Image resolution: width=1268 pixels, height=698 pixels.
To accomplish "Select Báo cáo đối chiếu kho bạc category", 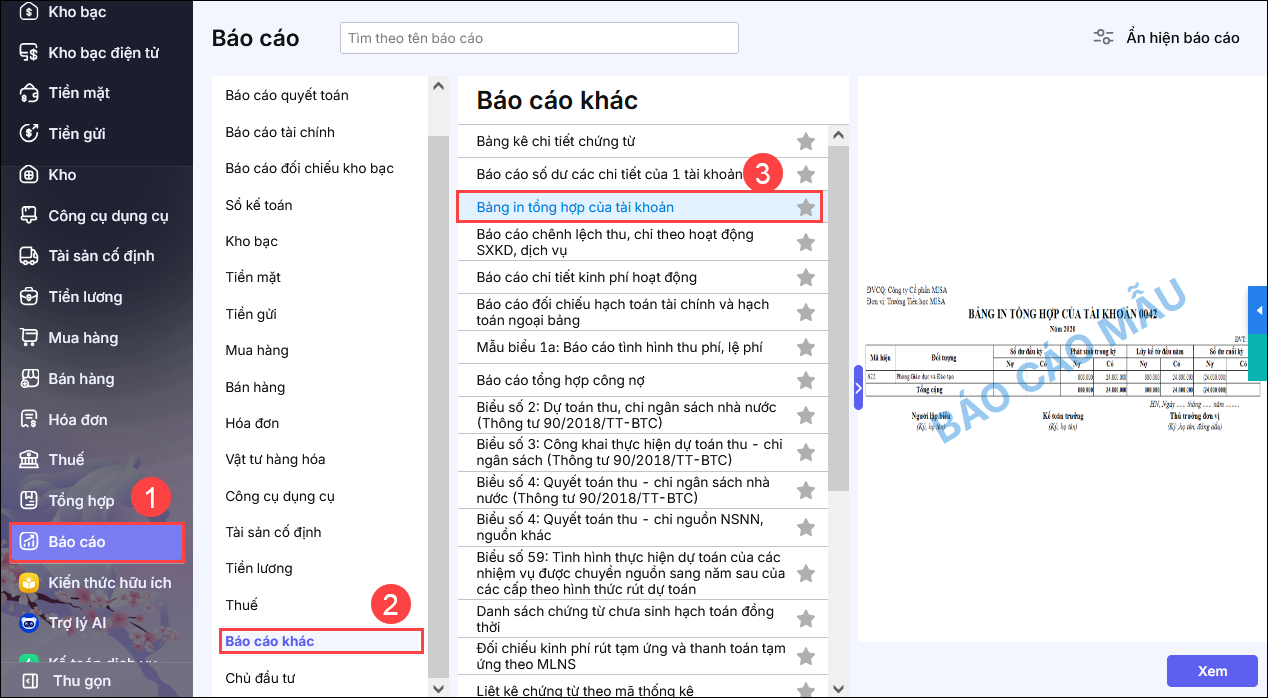I will point(310,168).
